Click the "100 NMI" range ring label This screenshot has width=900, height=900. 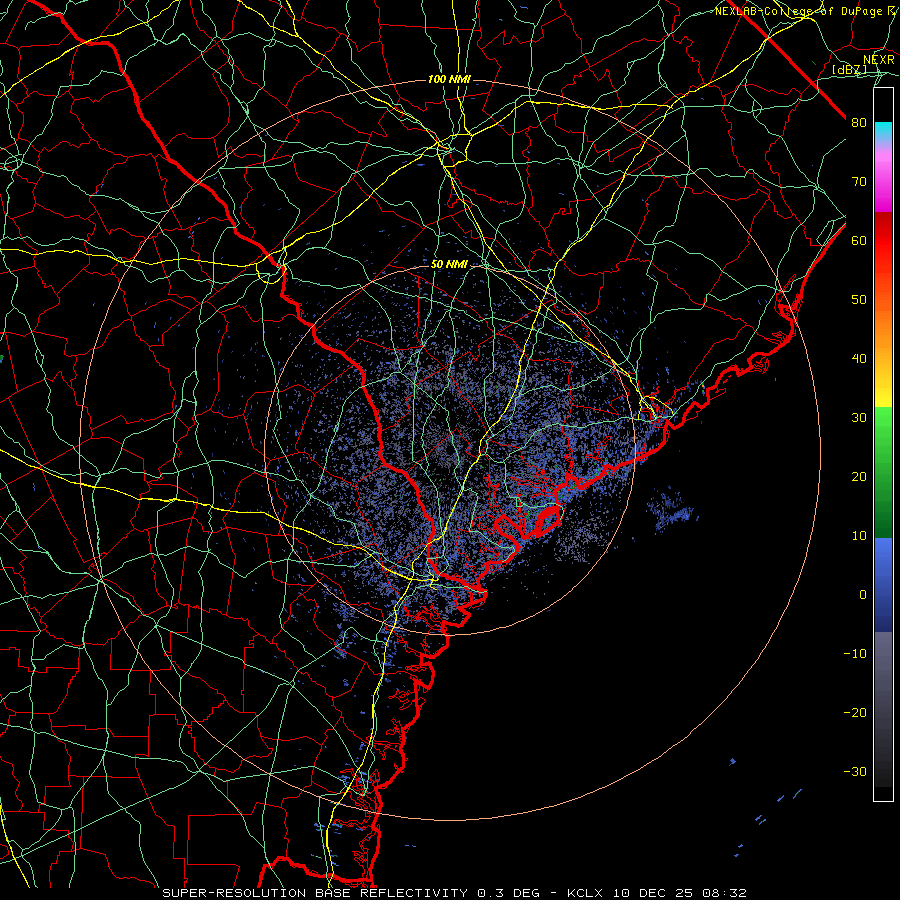[x=449, y=79]
